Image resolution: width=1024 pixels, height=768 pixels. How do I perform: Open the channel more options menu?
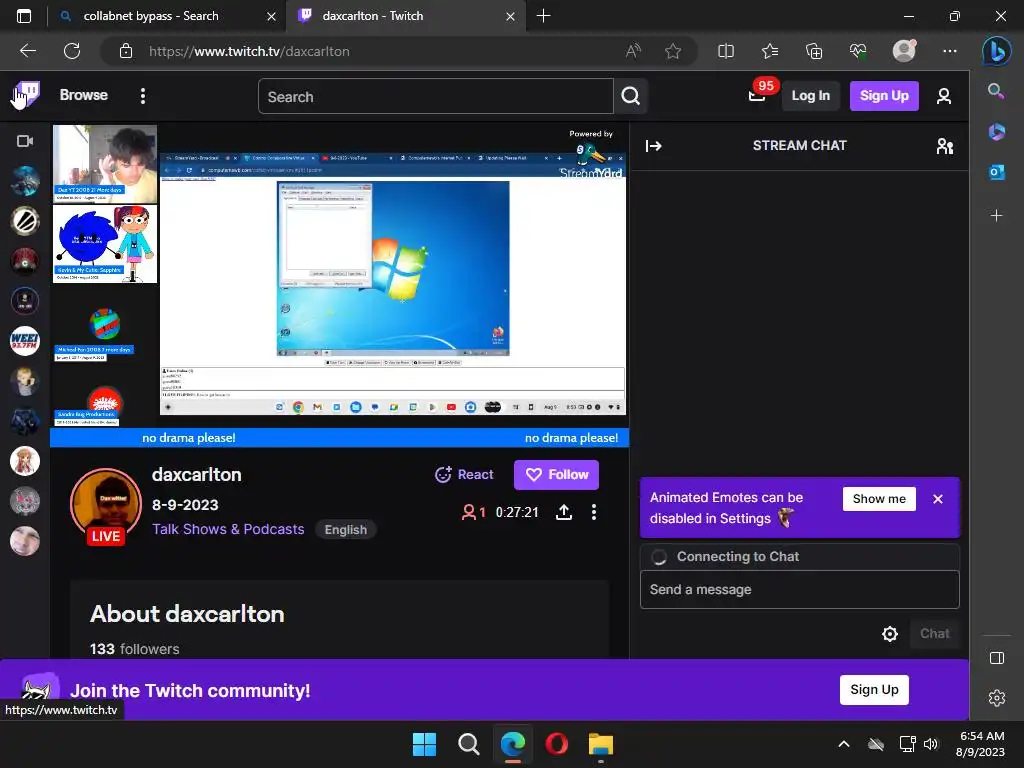594,513
